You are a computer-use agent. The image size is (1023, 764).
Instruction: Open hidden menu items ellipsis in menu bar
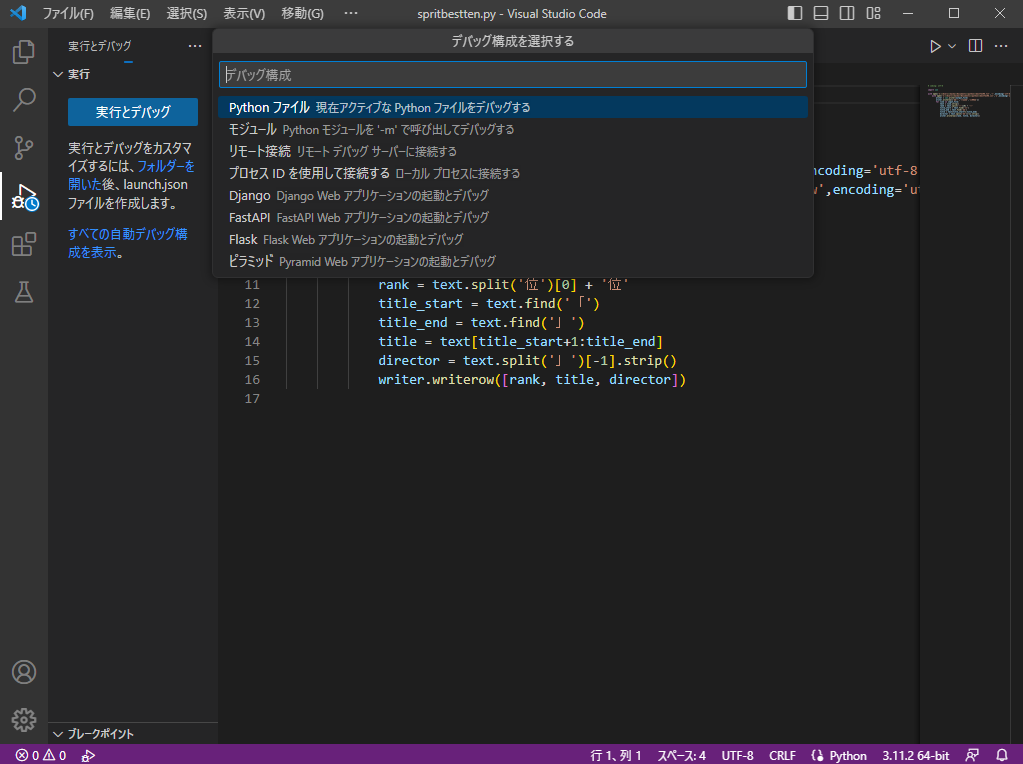click(x=351, y=13)
